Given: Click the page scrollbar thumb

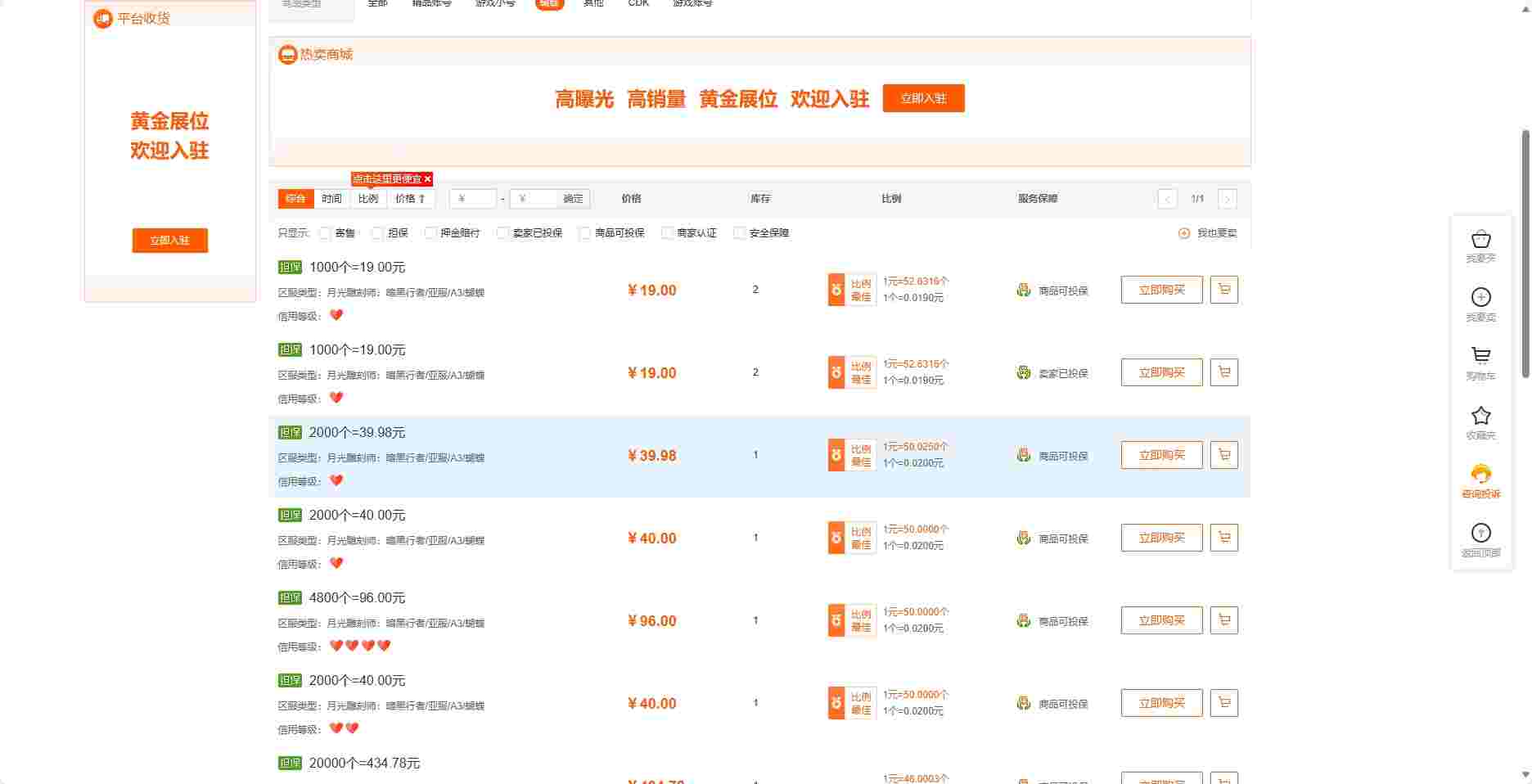Looking at the screenshot, I should (1525, 254).
